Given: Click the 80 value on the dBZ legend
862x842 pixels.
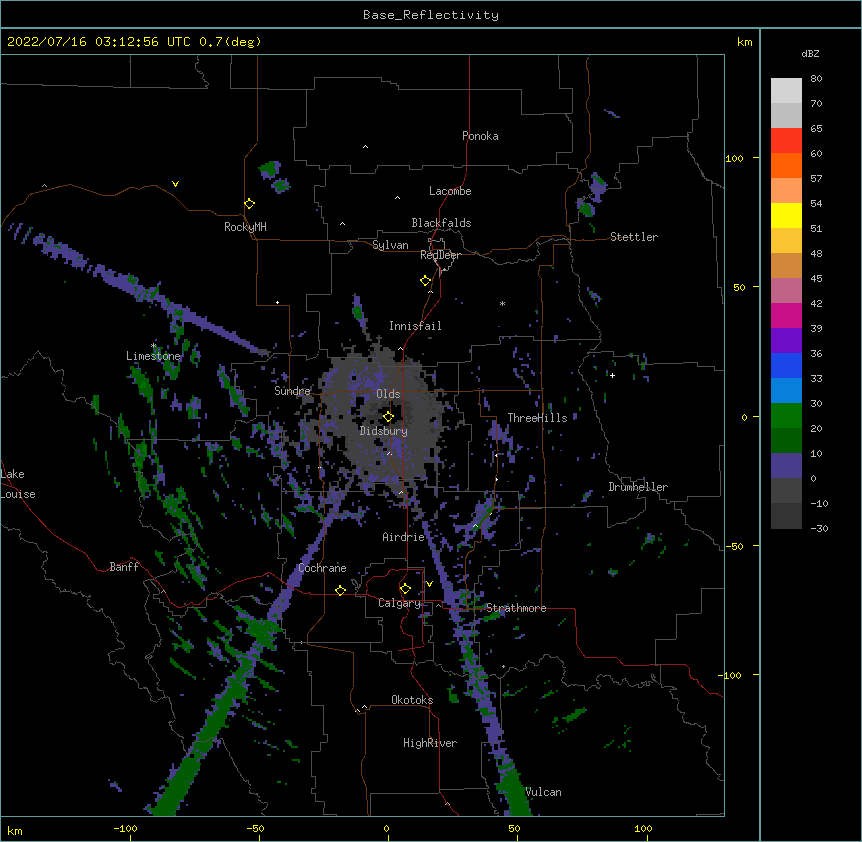Looking at the screenshot, I should click(816, 79).
